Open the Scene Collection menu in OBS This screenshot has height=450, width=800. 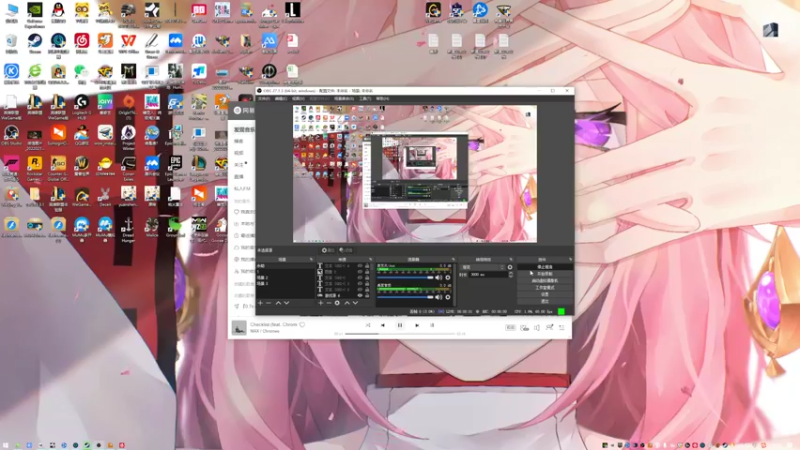click(x=344, y=98)
